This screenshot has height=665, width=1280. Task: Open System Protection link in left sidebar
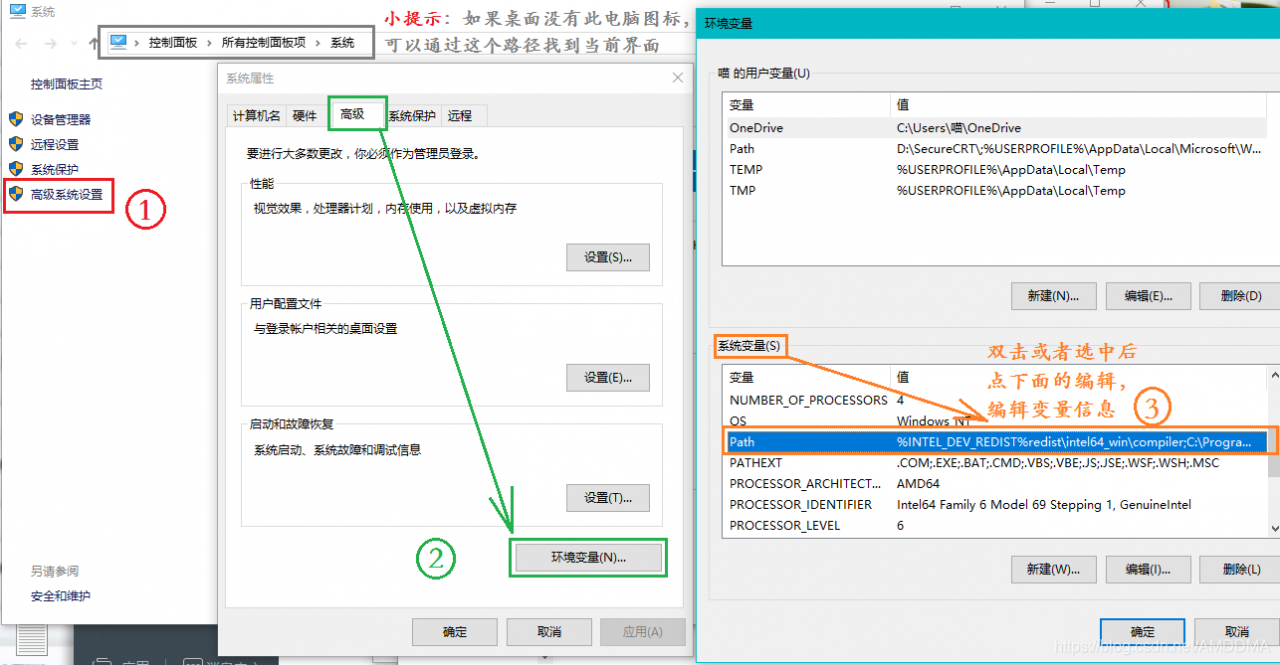(x=54, y=169)
